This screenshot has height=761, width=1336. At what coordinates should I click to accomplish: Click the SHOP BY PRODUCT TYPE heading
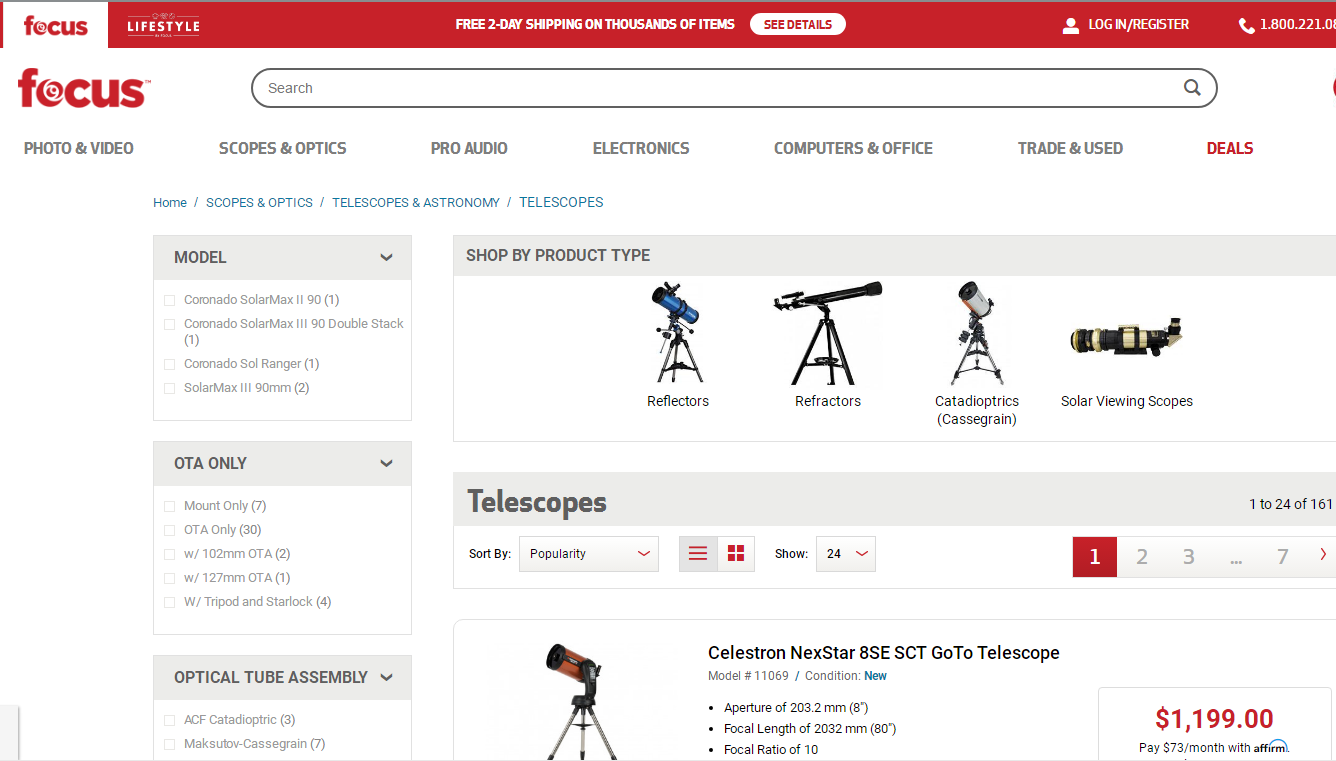(x=558, y=255)
